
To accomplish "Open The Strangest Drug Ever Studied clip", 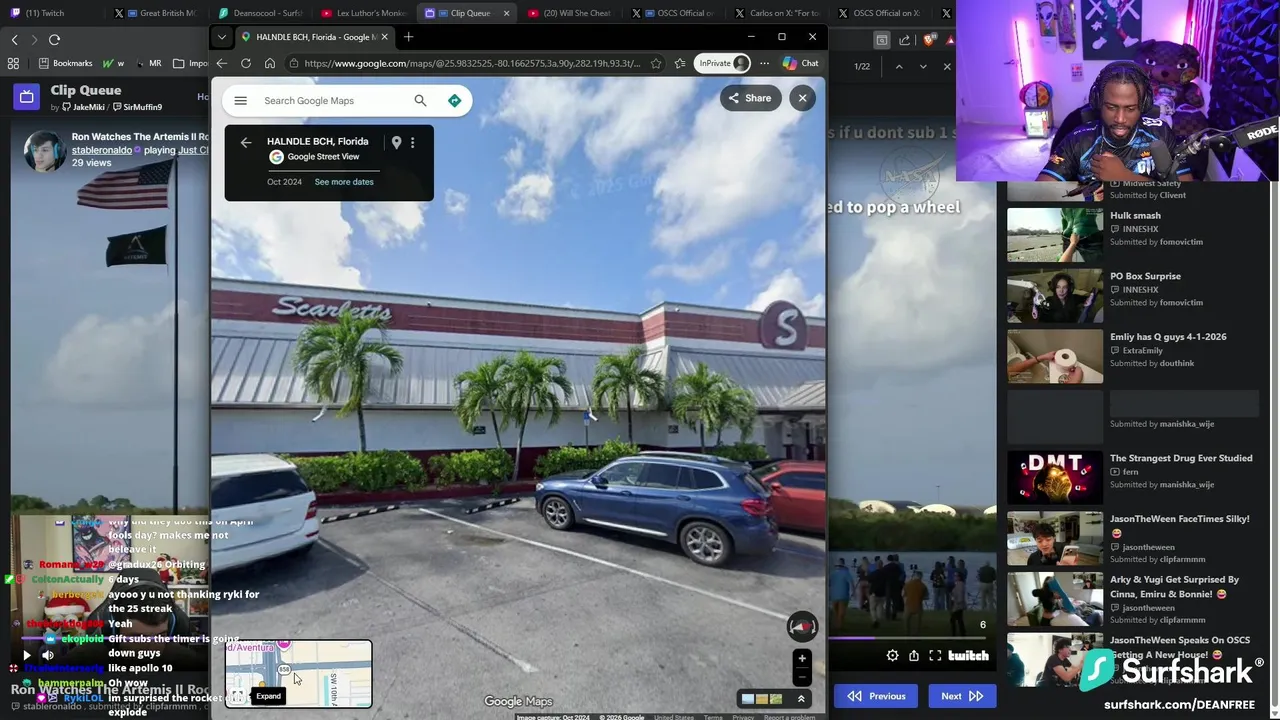I will pos(1181,458).
